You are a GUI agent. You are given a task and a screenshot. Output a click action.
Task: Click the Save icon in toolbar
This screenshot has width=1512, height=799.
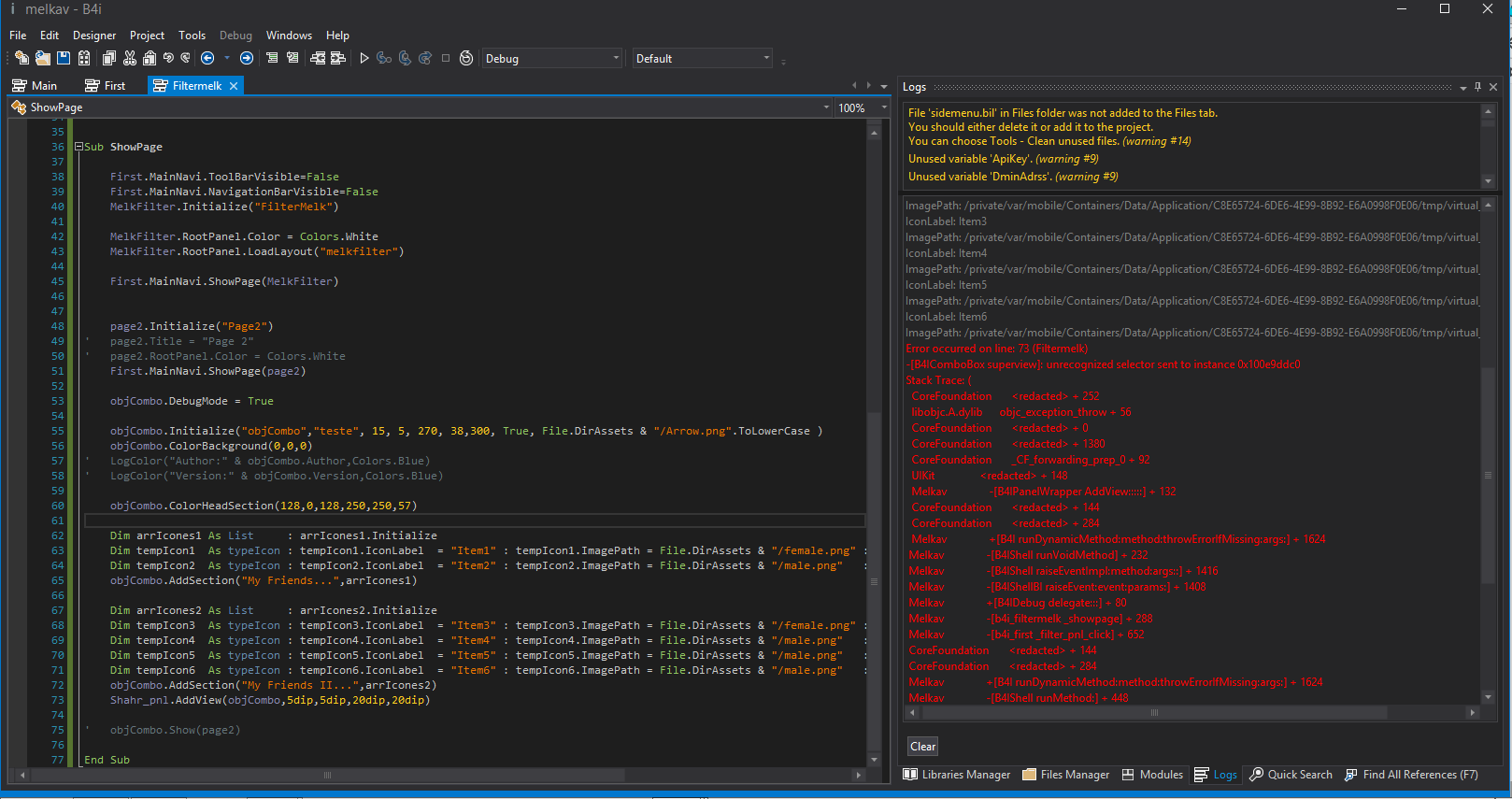coord(64,58)
